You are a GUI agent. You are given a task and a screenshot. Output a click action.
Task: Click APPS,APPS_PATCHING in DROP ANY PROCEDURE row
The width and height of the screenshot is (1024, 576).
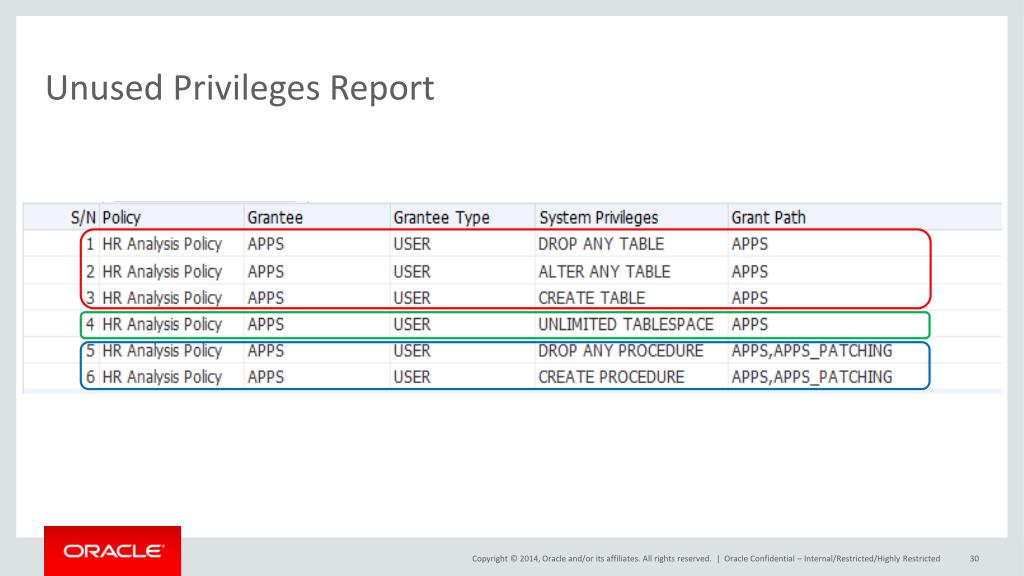coord(812,351)
